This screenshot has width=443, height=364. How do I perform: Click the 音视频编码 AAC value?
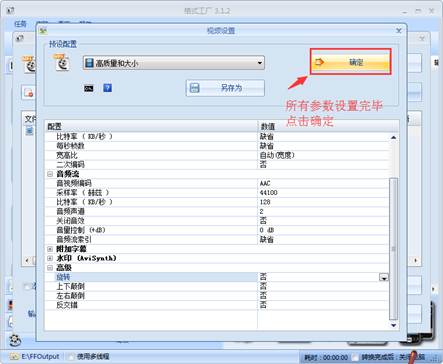coord(265,183)
